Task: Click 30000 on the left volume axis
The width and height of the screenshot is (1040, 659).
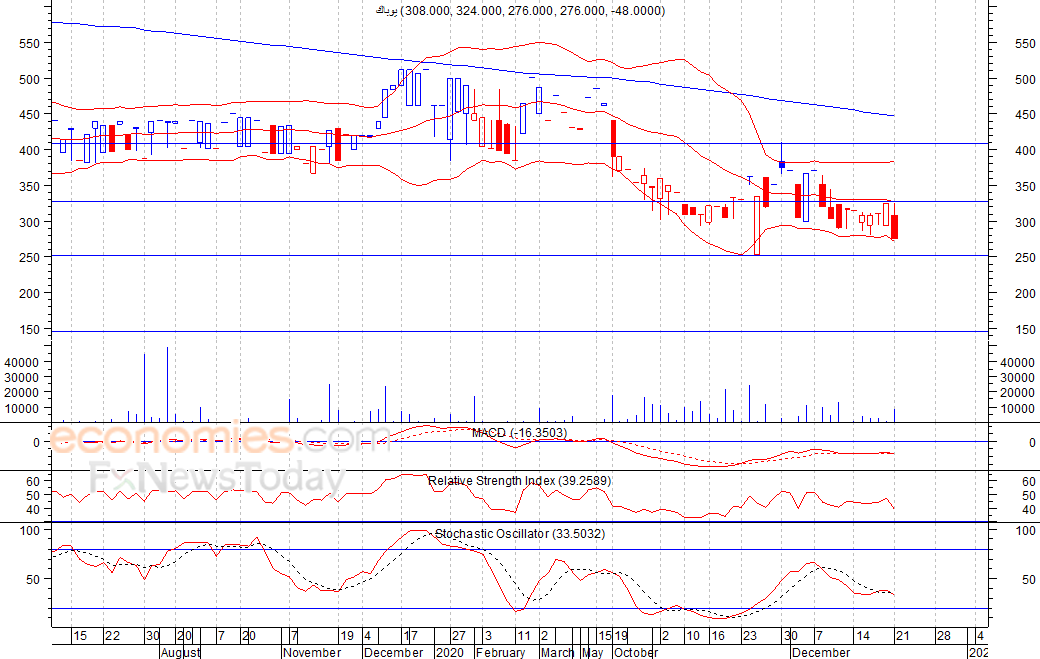Action: tap(22, 378)
